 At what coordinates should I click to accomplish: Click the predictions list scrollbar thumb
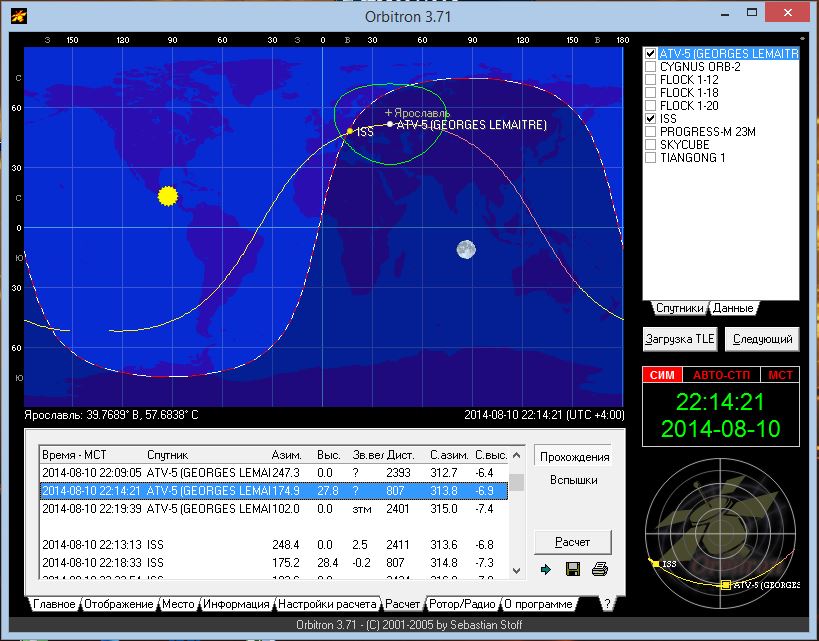[x=517, y=482]
